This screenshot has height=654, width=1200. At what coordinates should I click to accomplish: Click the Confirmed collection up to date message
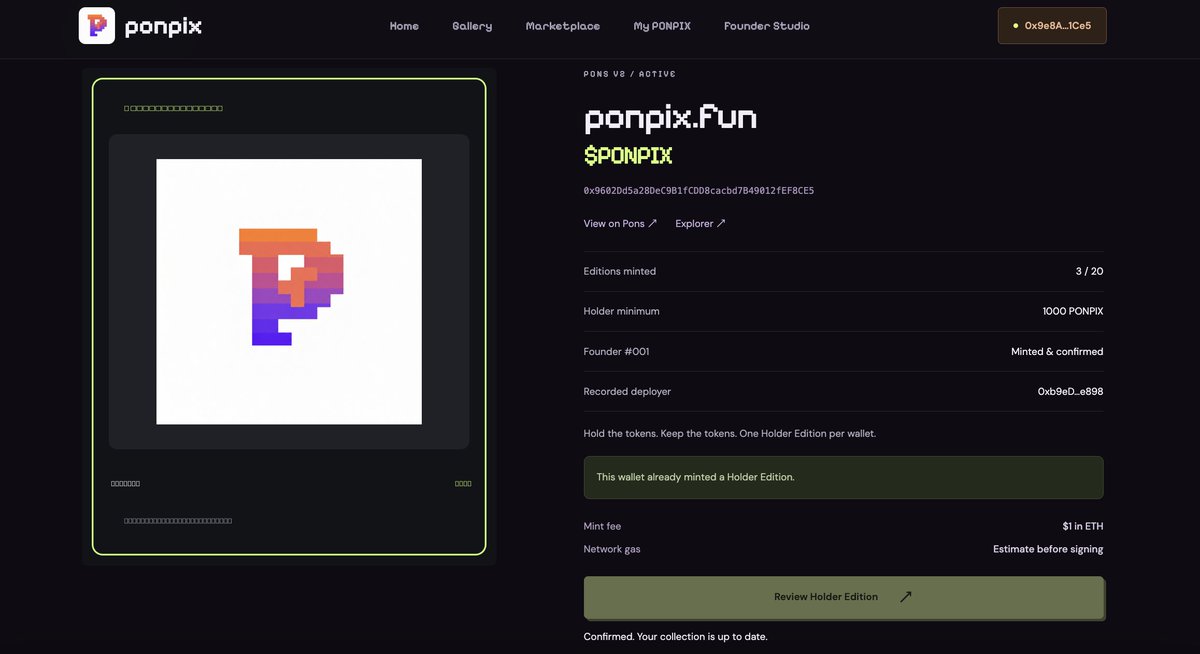[676, 637]
